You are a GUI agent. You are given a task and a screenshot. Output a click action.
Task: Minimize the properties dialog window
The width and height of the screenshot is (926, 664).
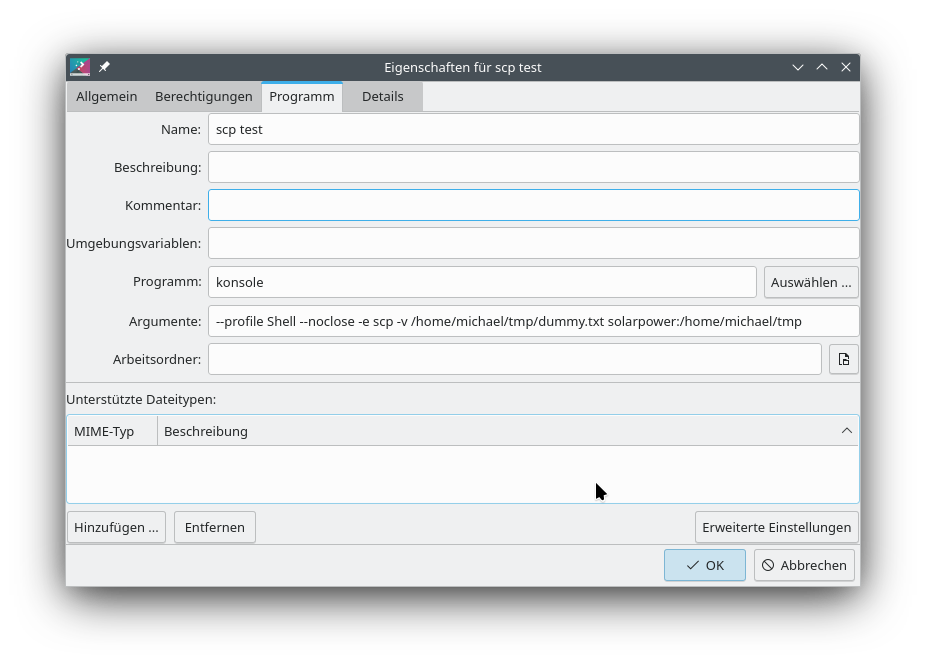(x=798, y=67)
